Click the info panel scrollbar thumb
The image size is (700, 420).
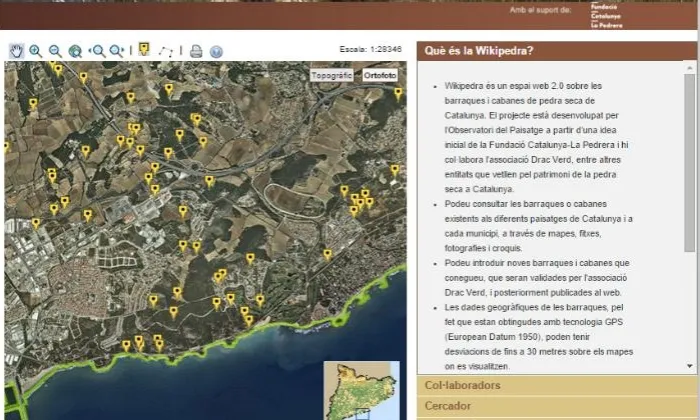click(690, 163)
